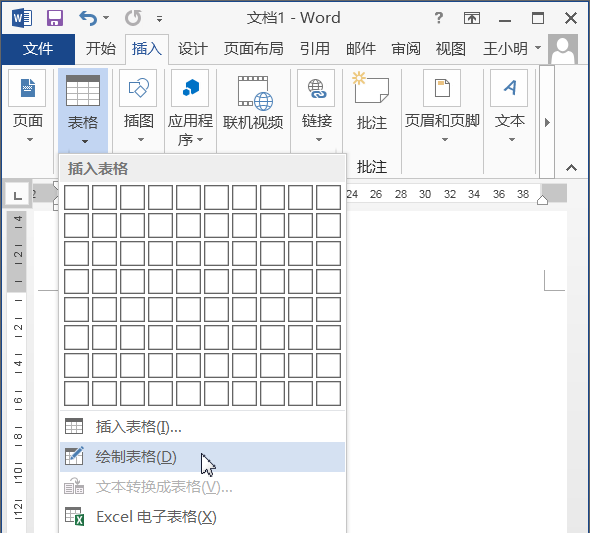This screenshot has height=533, width=590.
Task: Switch to the 开始 tab
Action: [100, 49]
